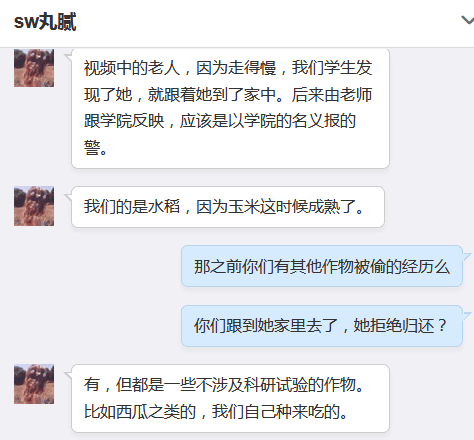Click the final line 警。 of first message

[x=96, y=148]
